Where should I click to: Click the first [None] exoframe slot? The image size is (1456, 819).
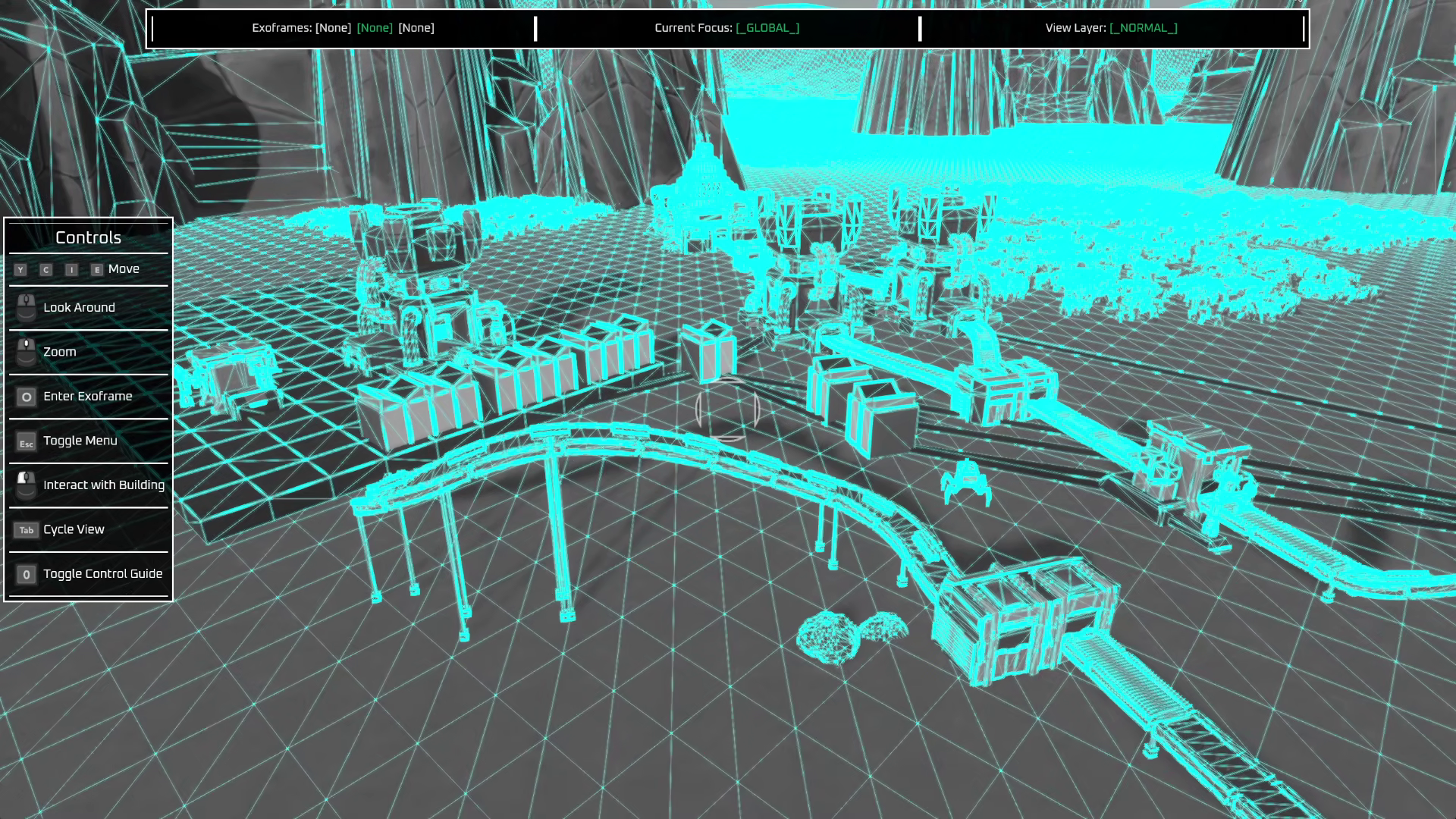333,28
